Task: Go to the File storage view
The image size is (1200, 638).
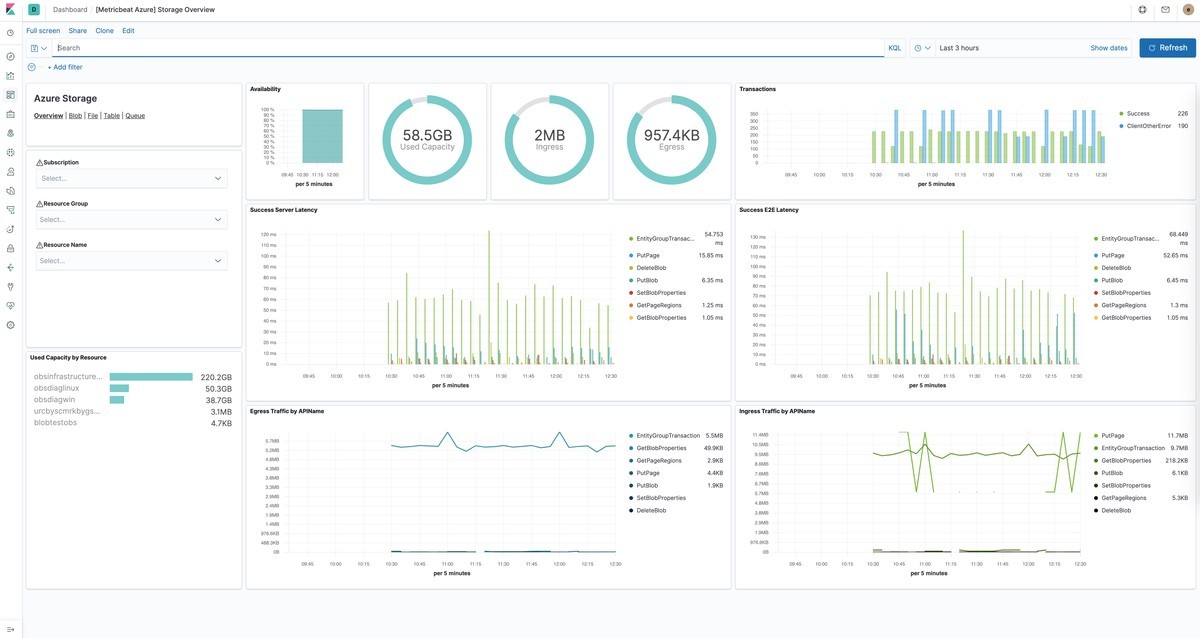Action: 93,116
